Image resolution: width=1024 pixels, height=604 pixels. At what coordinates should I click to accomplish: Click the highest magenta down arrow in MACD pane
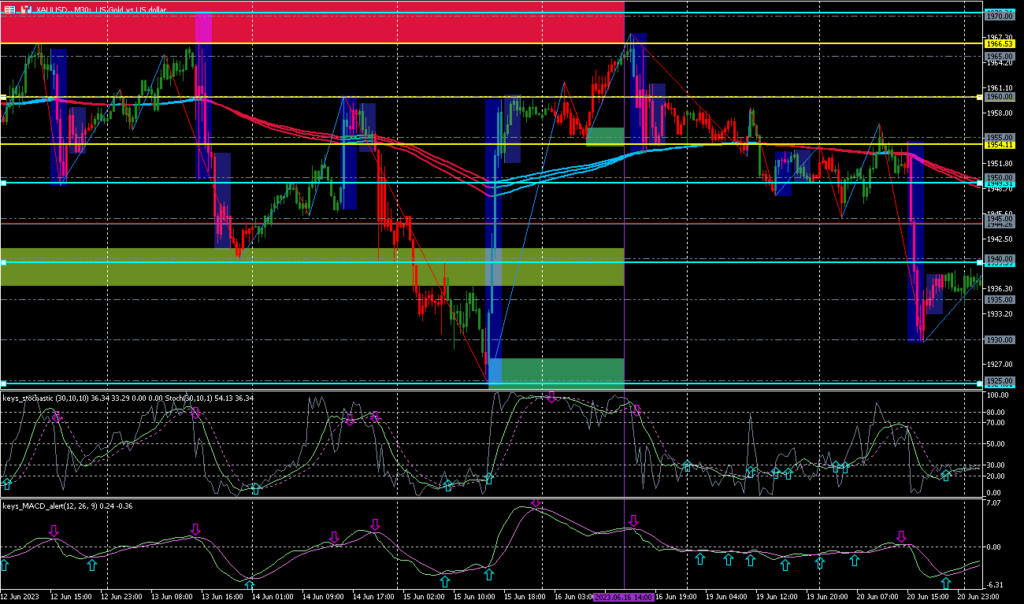tap(537, 503)
